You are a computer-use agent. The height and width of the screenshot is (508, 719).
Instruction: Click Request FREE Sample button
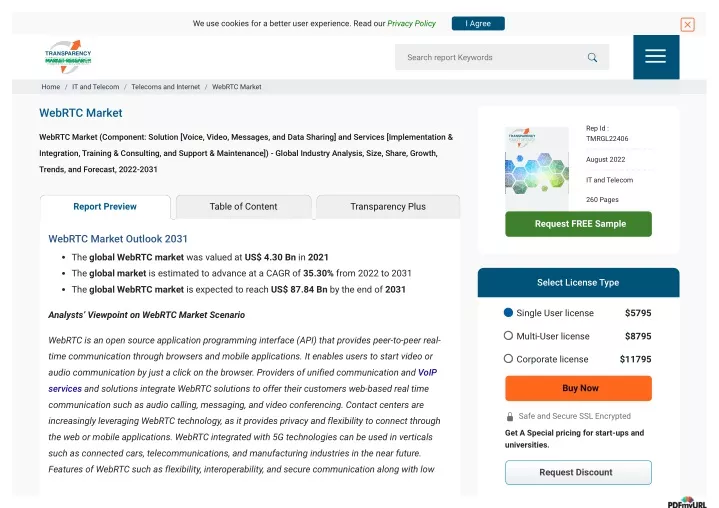(x=578, y=224)
